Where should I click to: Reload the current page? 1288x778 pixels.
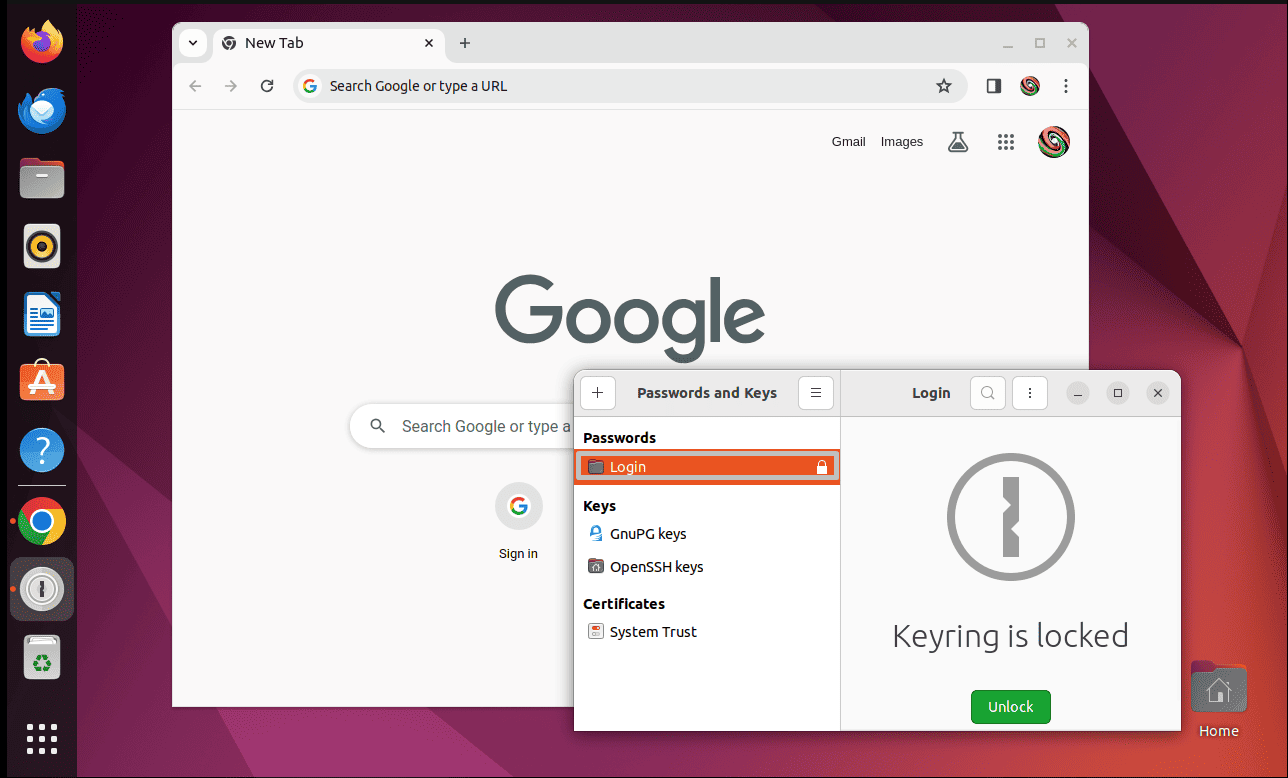click(x=267, y=86)
